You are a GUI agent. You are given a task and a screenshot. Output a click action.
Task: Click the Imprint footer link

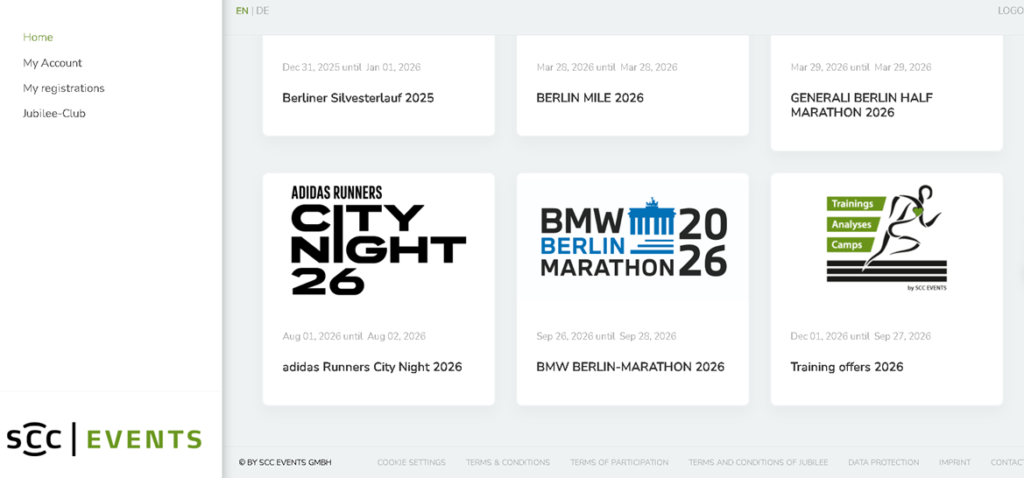pos(954,462)
